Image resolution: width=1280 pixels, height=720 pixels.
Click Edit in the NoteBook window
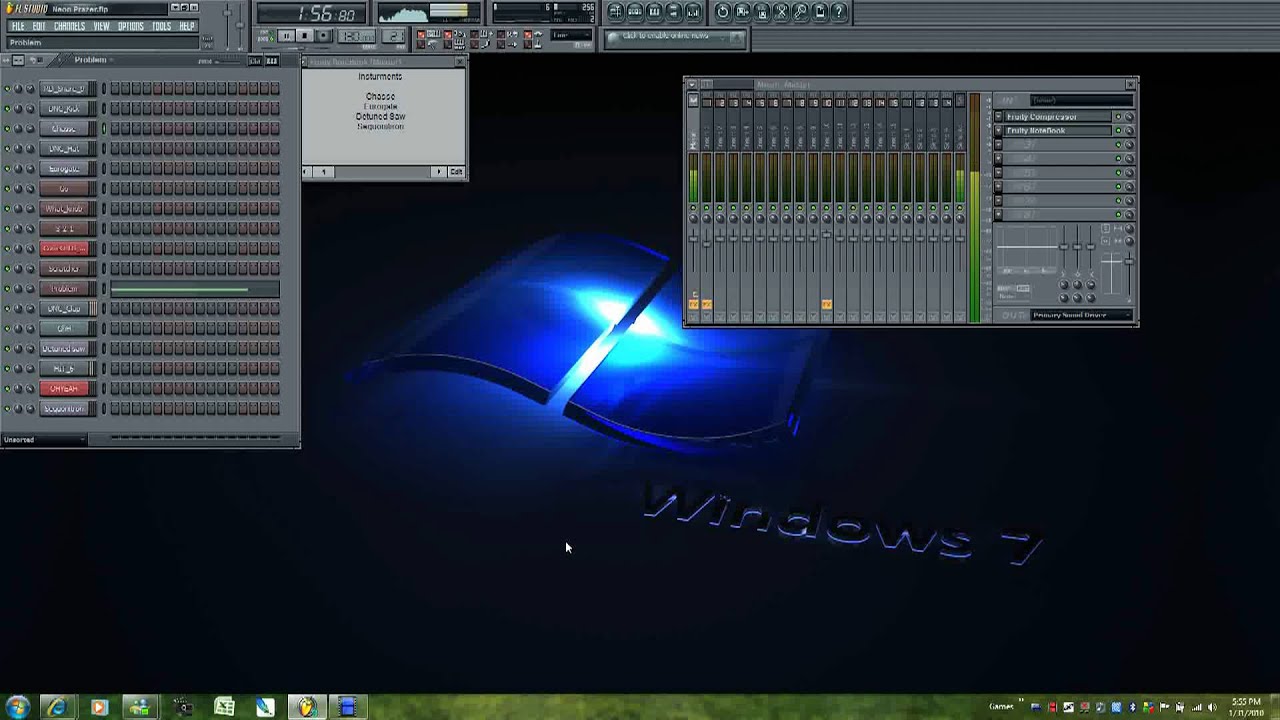(456, 172)
